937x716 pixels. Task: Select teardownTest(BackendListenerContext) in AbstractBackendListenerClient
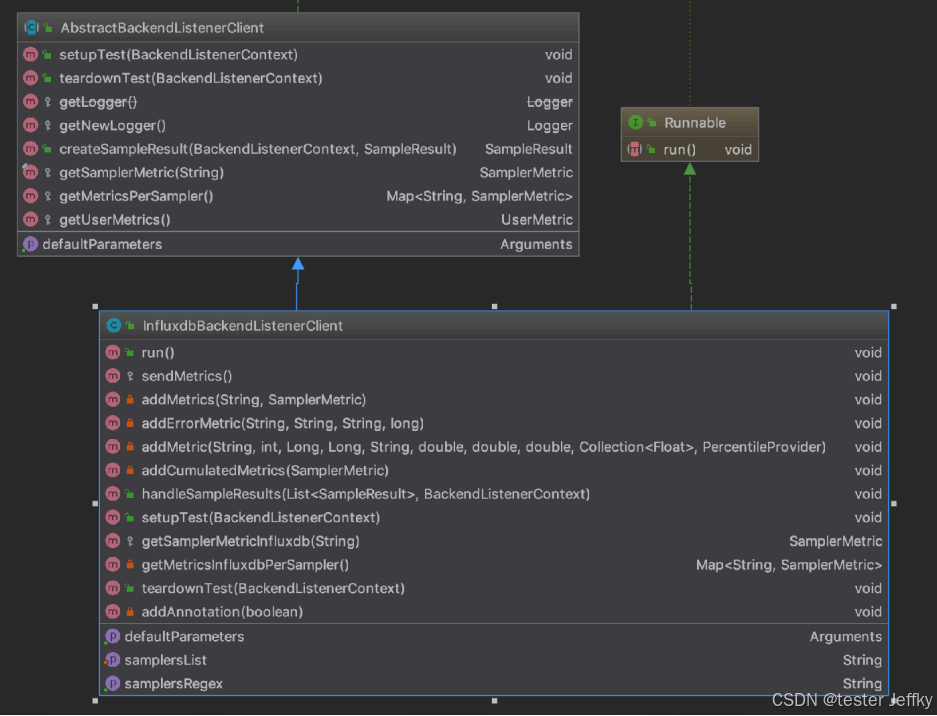click(298, 78)
